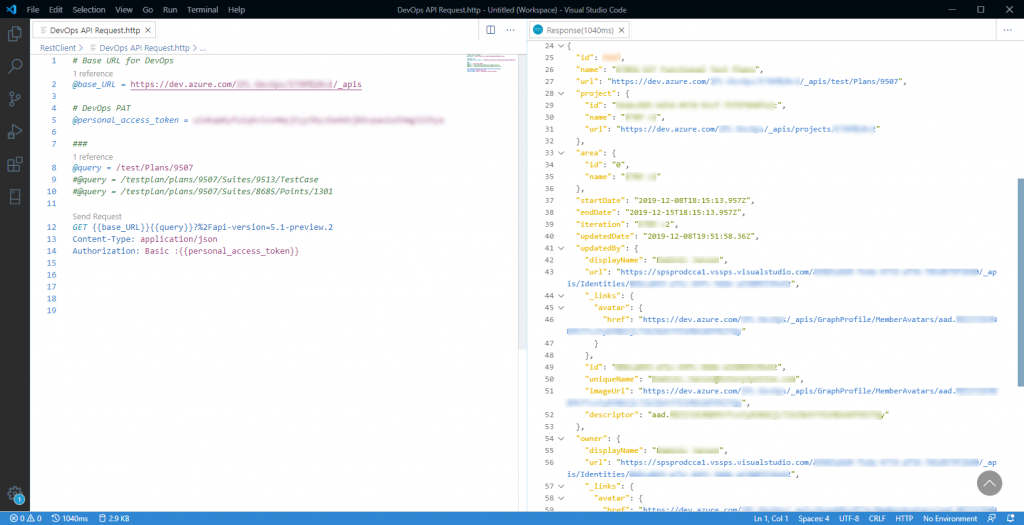Click the Send Request link
Image resolution: width=1024 pixels, height=525 pixels.
97,216
